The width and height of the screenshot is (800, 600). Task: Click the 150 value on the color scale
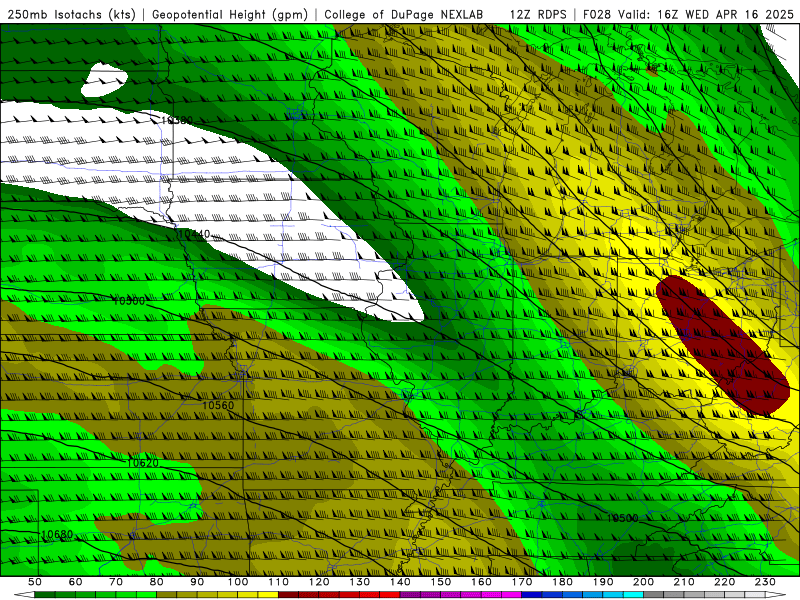point(441,582)
